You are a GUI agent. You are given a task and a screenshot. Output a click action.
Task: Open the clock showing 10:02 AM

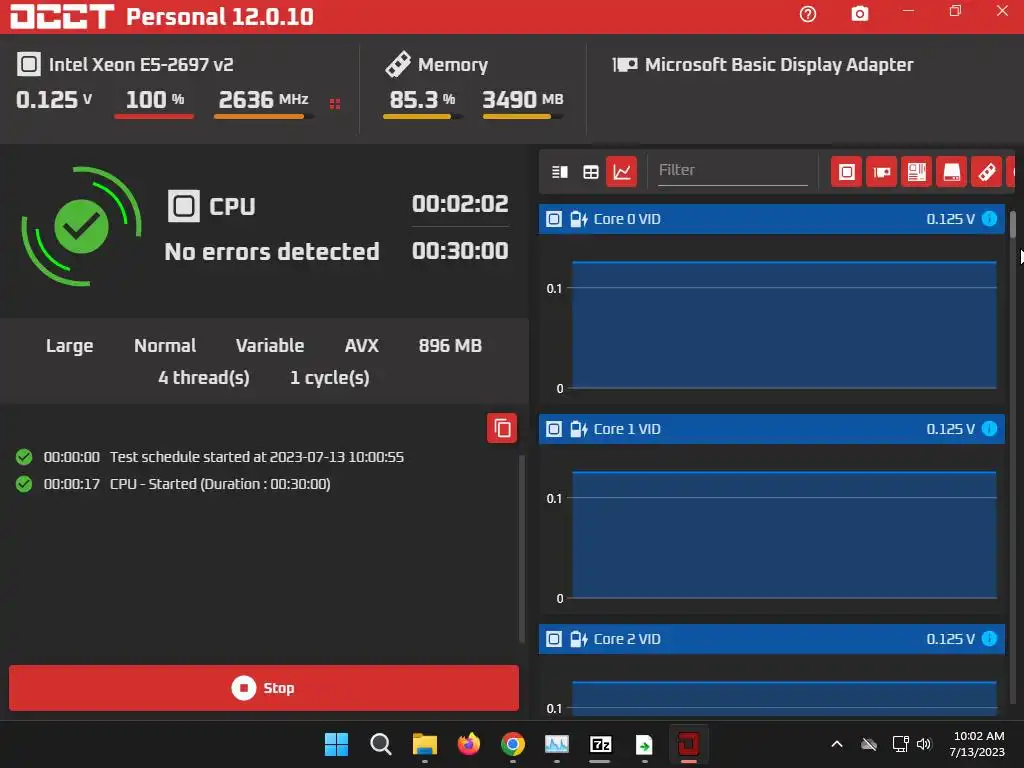[978, 744]
